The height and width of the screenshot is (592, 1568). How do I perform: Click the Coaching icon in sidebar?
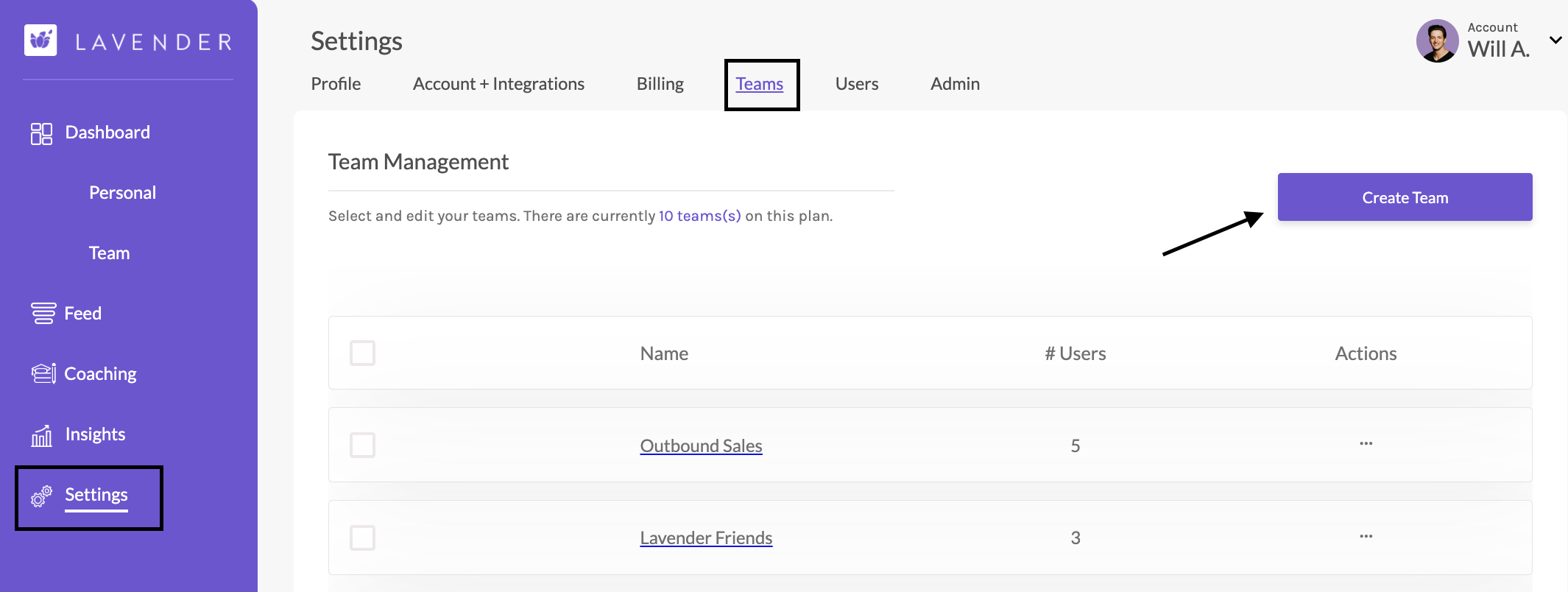click(x=43, y=374)
